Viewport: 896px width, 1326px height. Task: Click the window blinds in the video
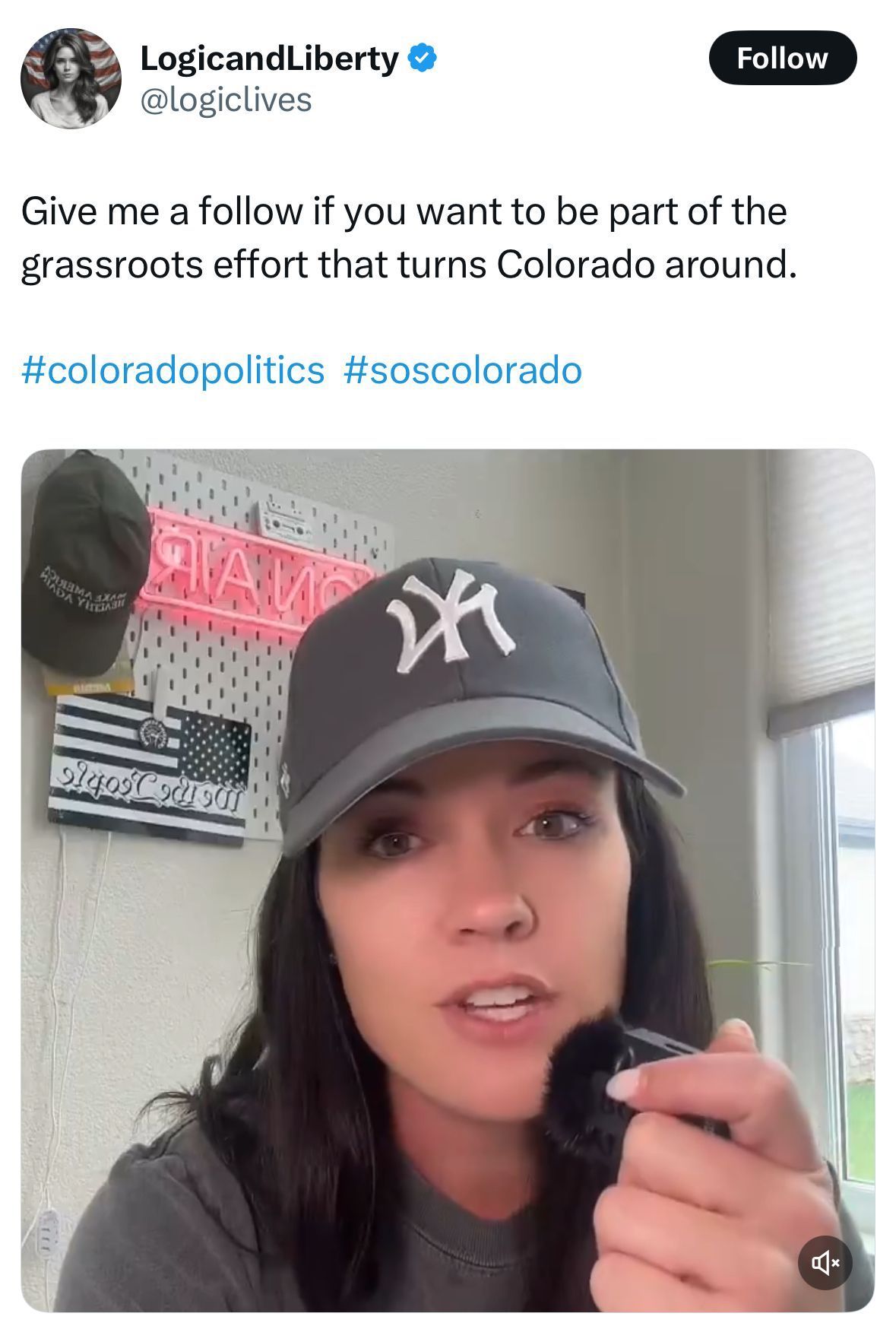(822, 585)
